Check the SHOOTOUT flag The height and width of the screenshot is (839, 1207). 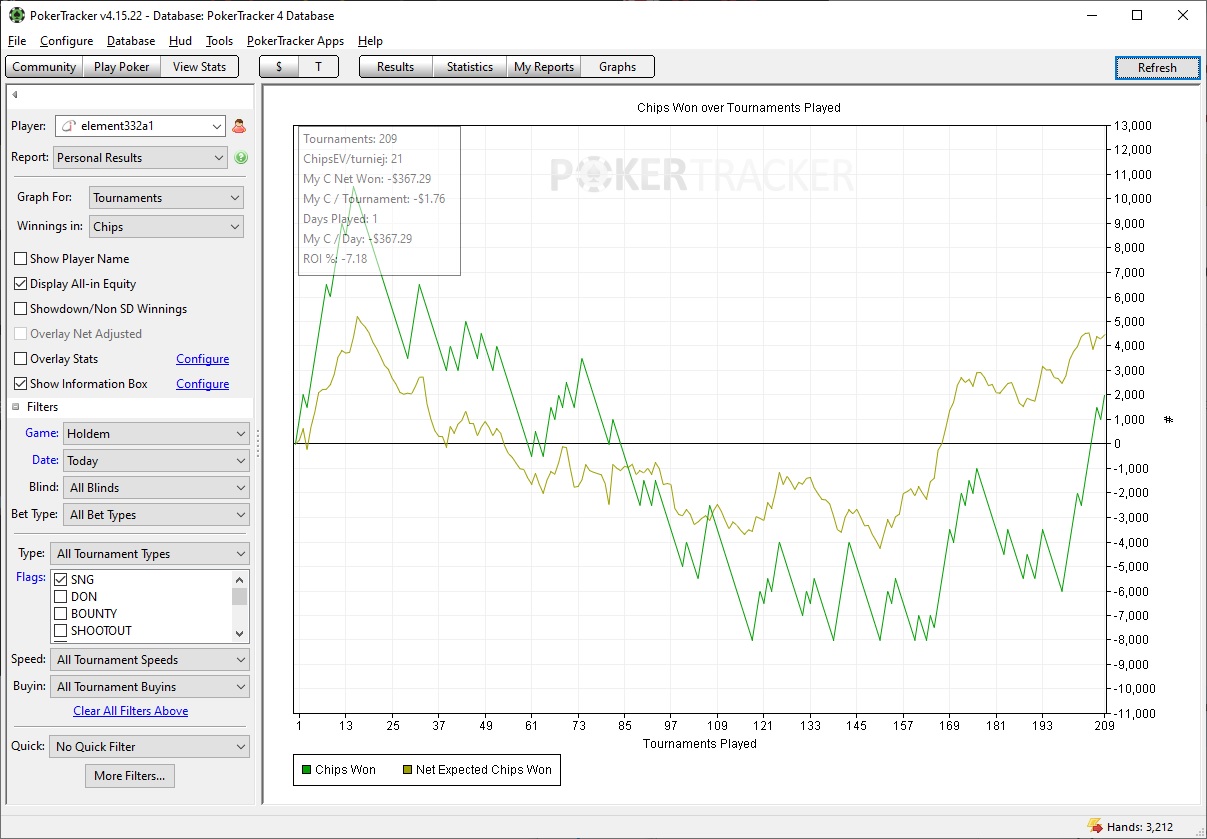[61, 631]
